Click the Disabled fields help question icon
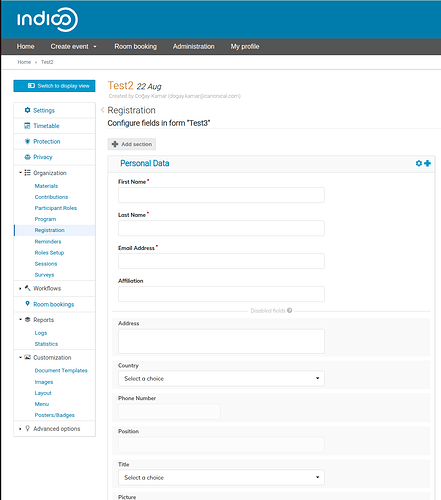This screenshot has width=441, height=500. click(290, 311)
